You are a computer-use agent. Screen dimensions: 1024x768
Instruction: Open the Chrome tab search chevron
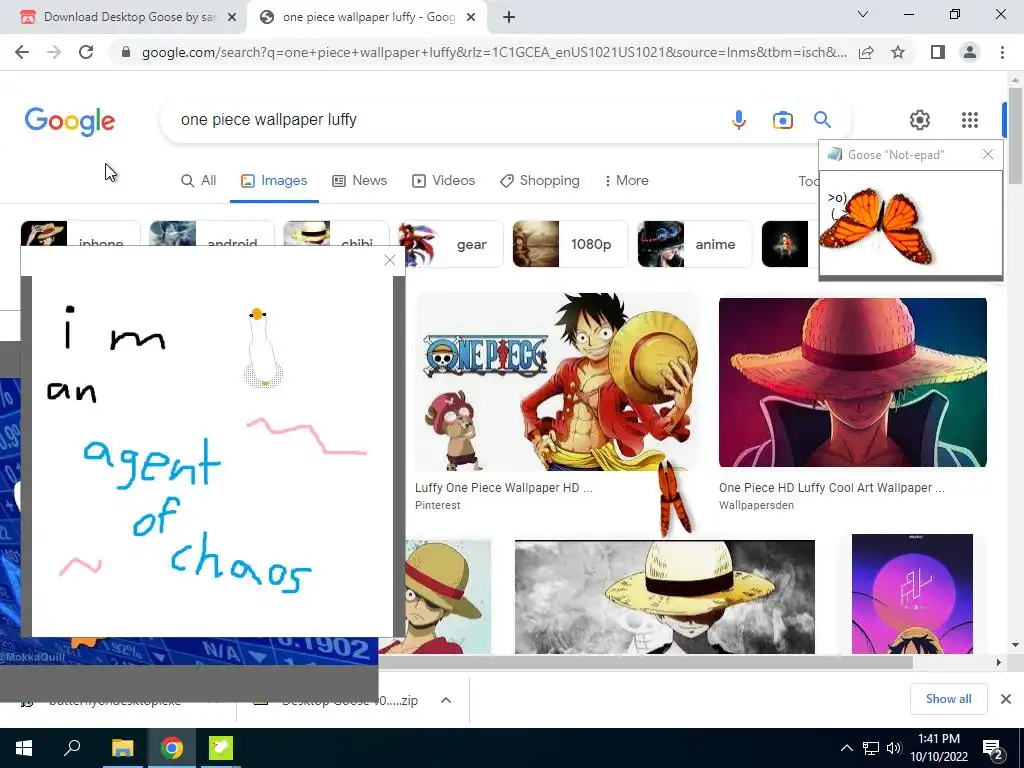[863, 14]
